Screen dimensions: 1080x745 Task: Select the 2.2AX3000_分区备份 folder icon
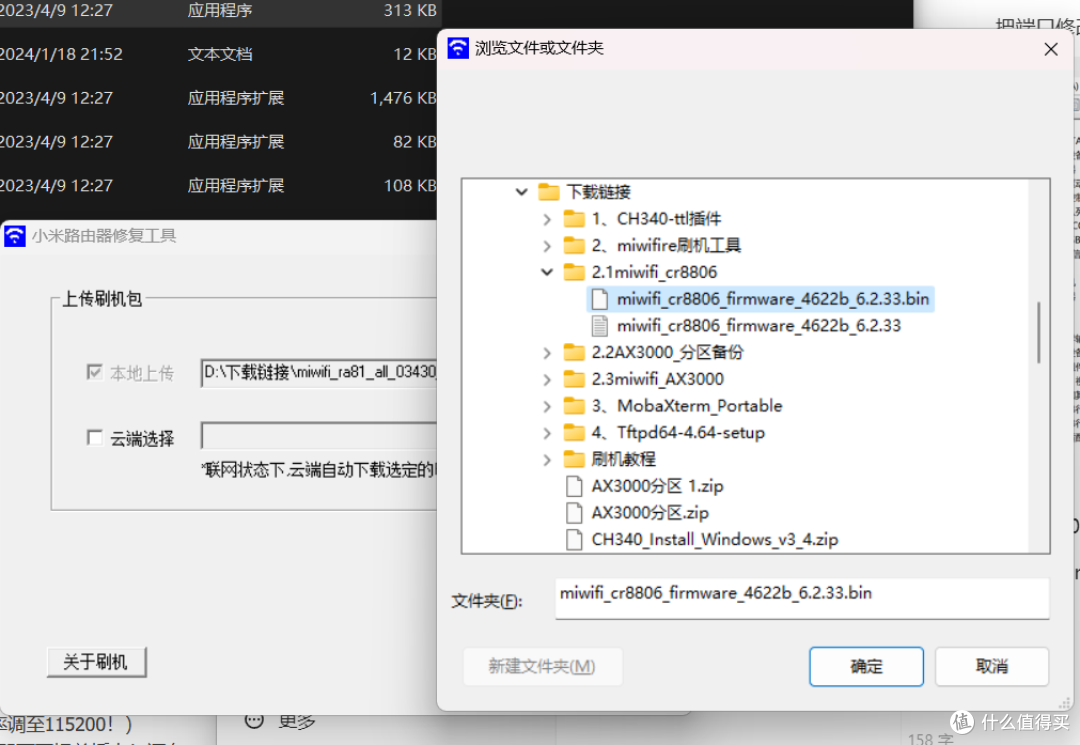574,353
